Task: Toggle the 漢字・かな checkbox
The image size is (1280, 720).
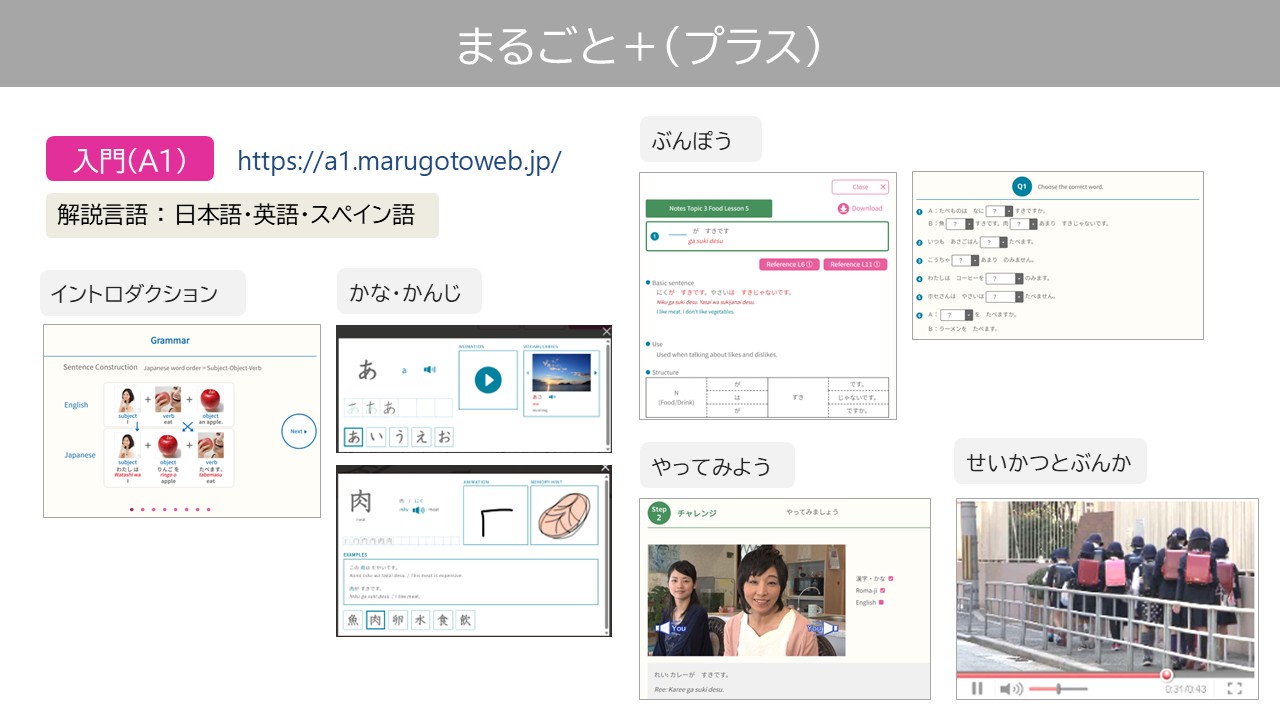Action: point(890,578)
